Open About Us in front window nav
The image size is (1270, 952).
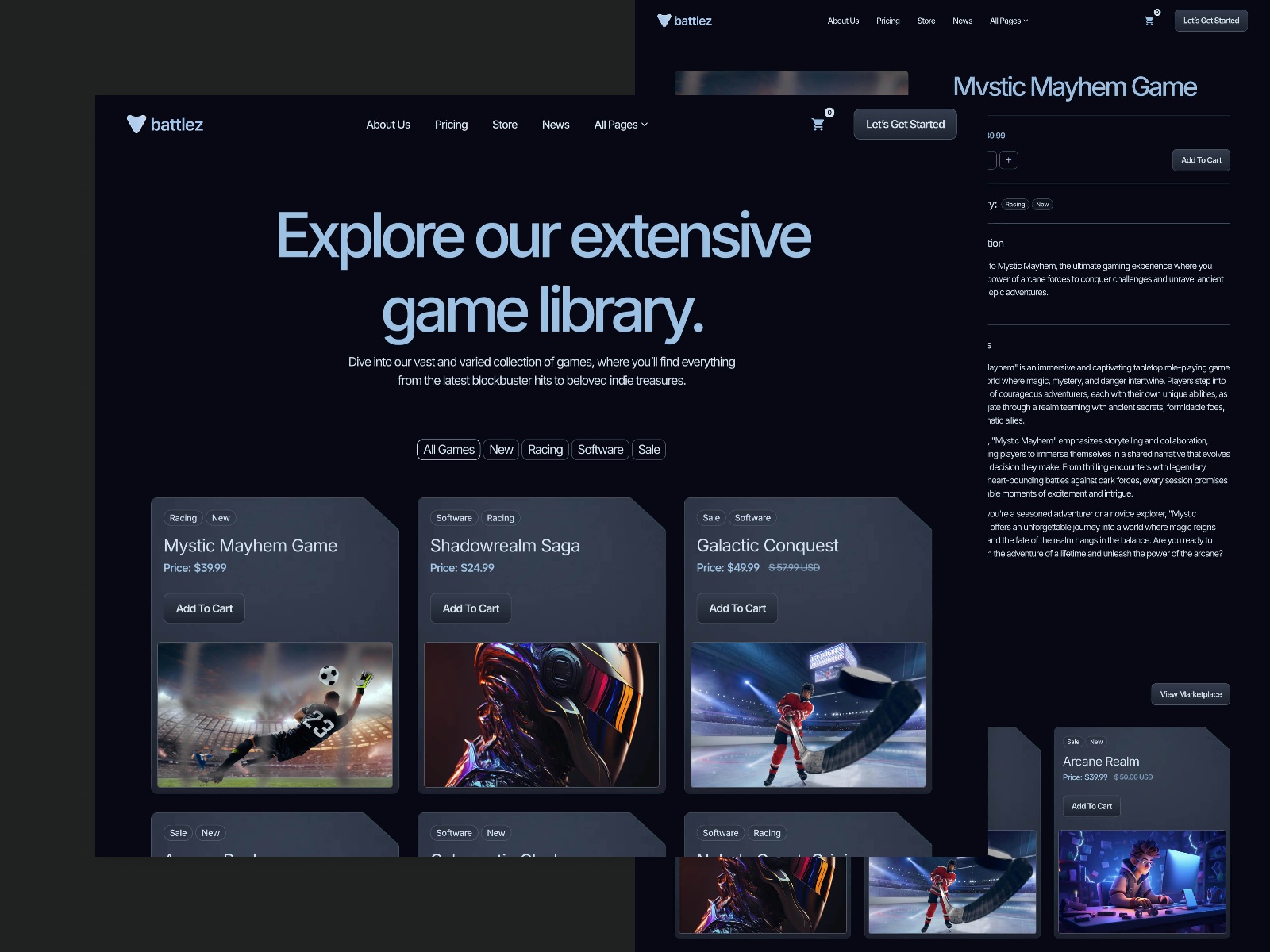pyautogui.click(x=388, y=125)
